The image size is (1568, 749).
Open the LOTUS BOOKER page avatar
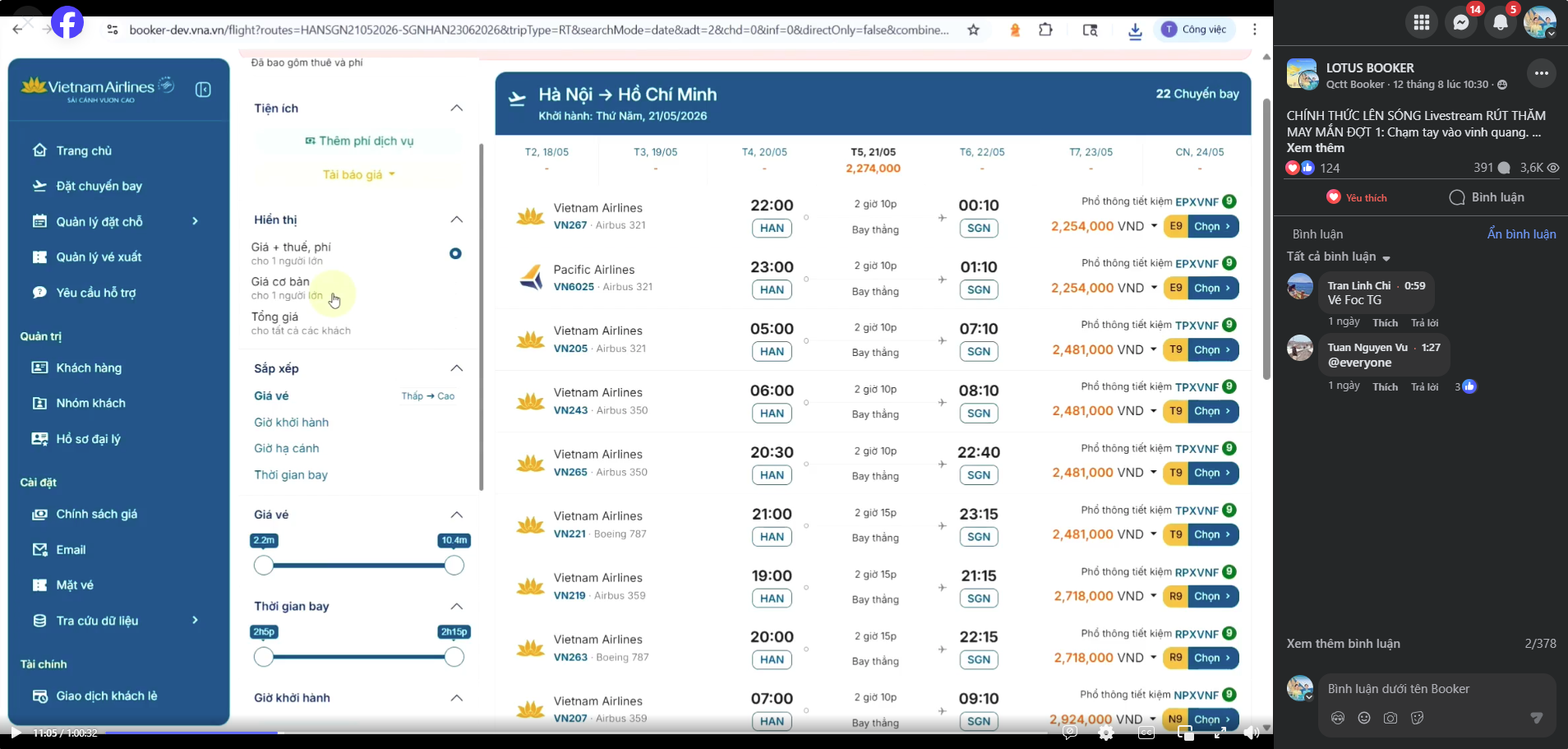tap(1303, 74)
